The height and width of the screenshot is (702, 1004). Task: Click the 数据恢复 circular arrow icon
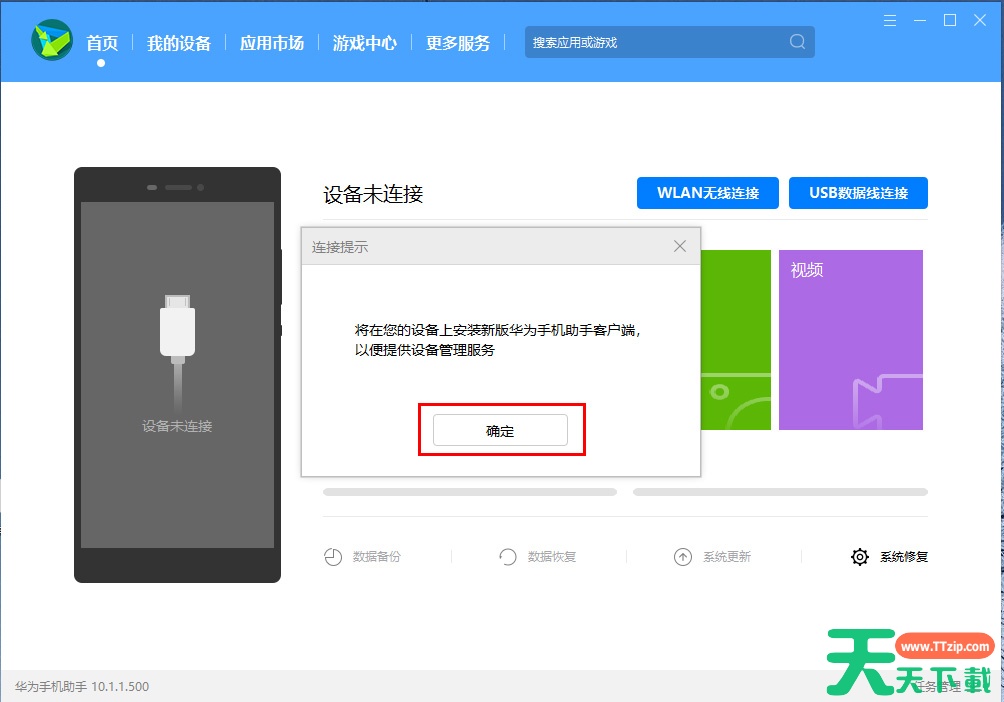click(508, 557)
